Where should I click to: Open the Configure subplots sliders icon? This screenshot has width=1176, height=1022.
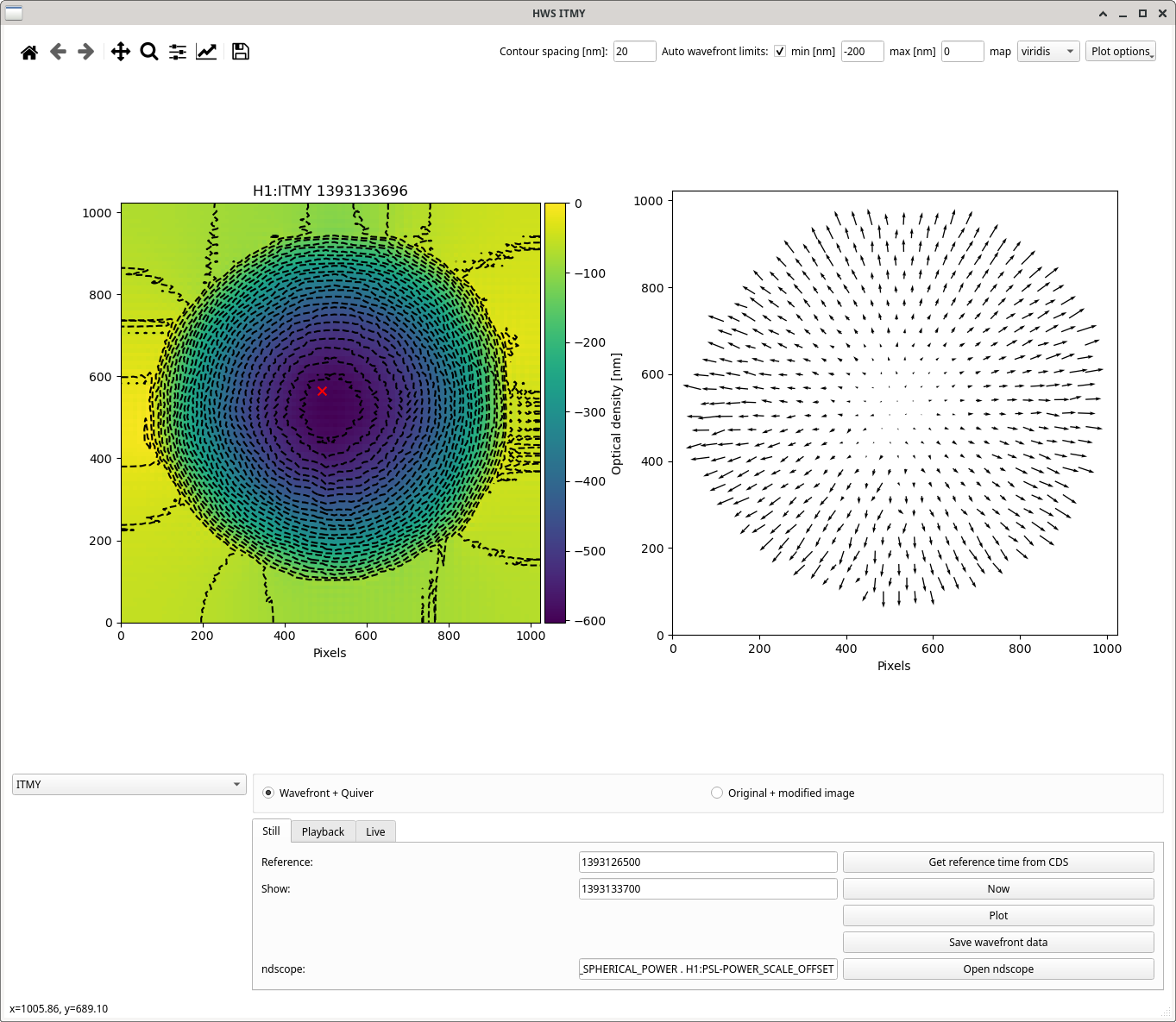pyautogui.click(x=178, y=52)
